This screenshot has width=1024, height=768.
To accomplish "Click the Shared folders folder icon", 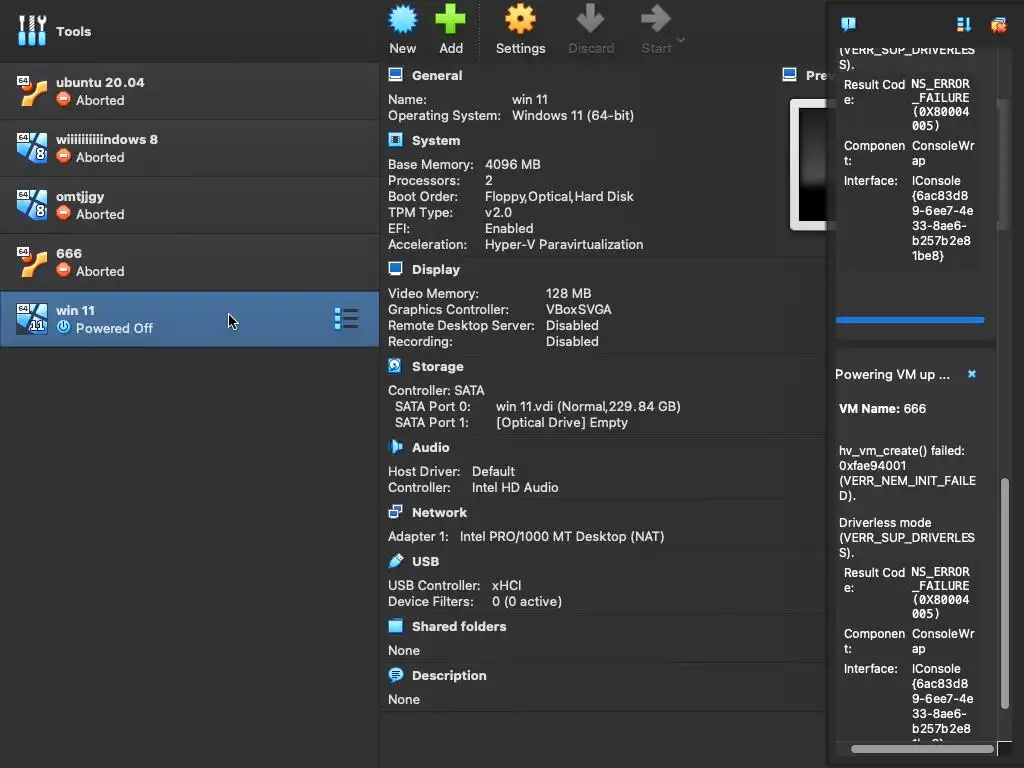I will 395,626.
